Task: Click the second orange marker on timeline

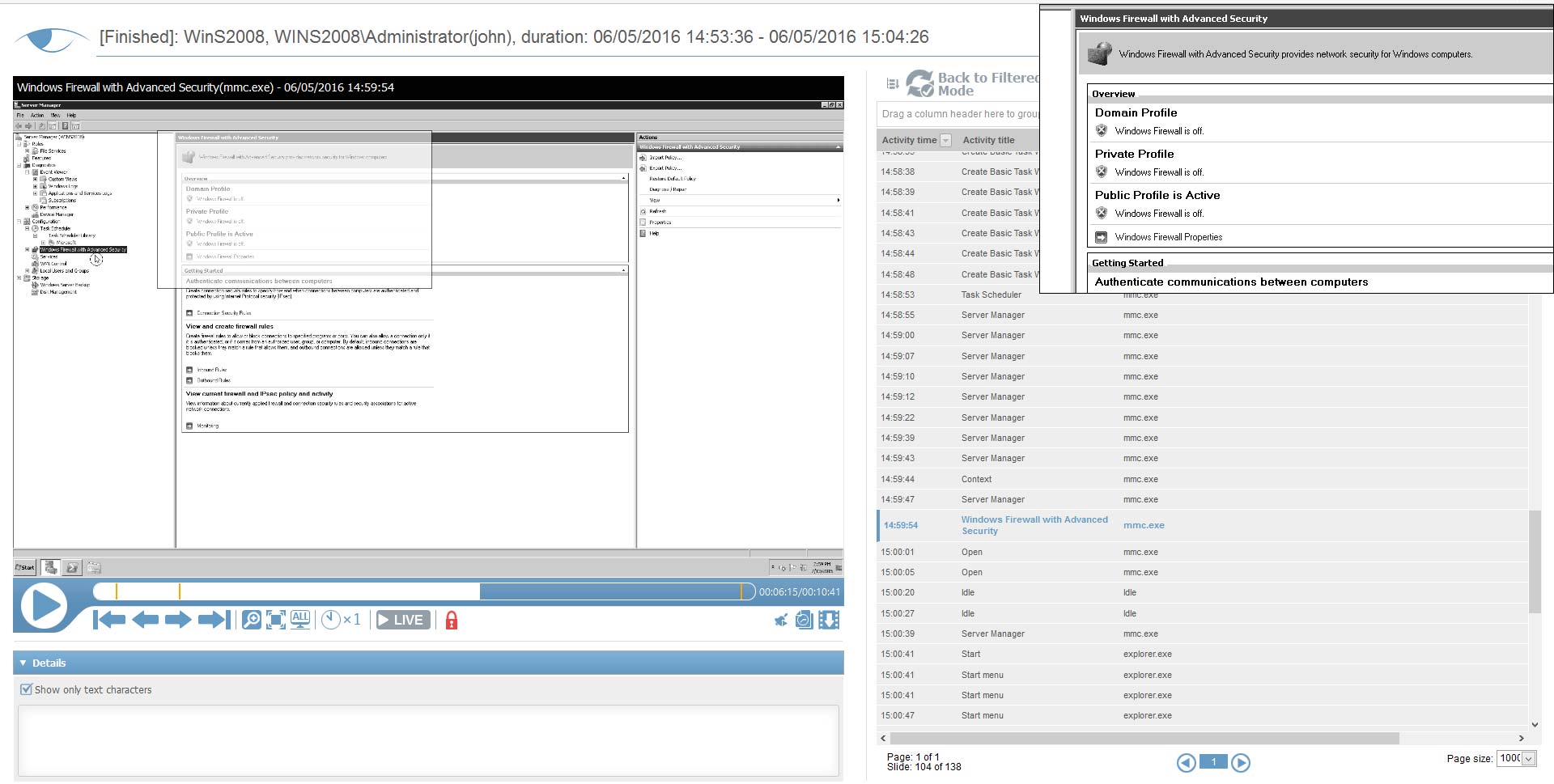Action: coord(180,591)
